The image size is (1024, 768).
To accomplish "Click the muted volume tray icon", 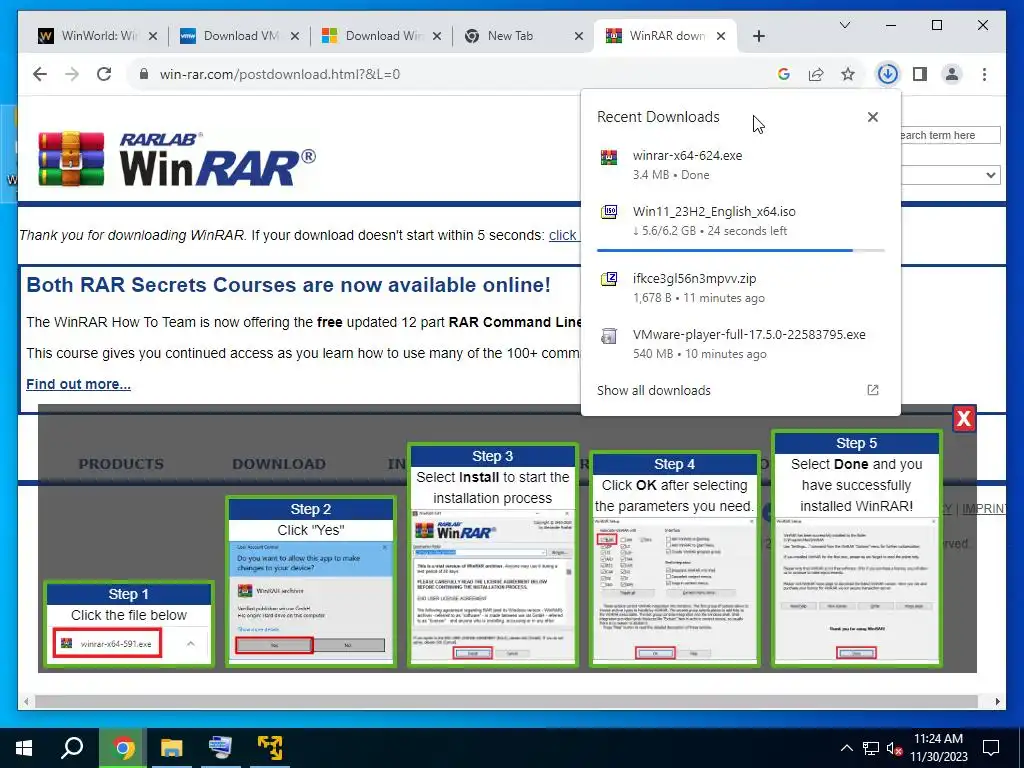I will [895, 748].
